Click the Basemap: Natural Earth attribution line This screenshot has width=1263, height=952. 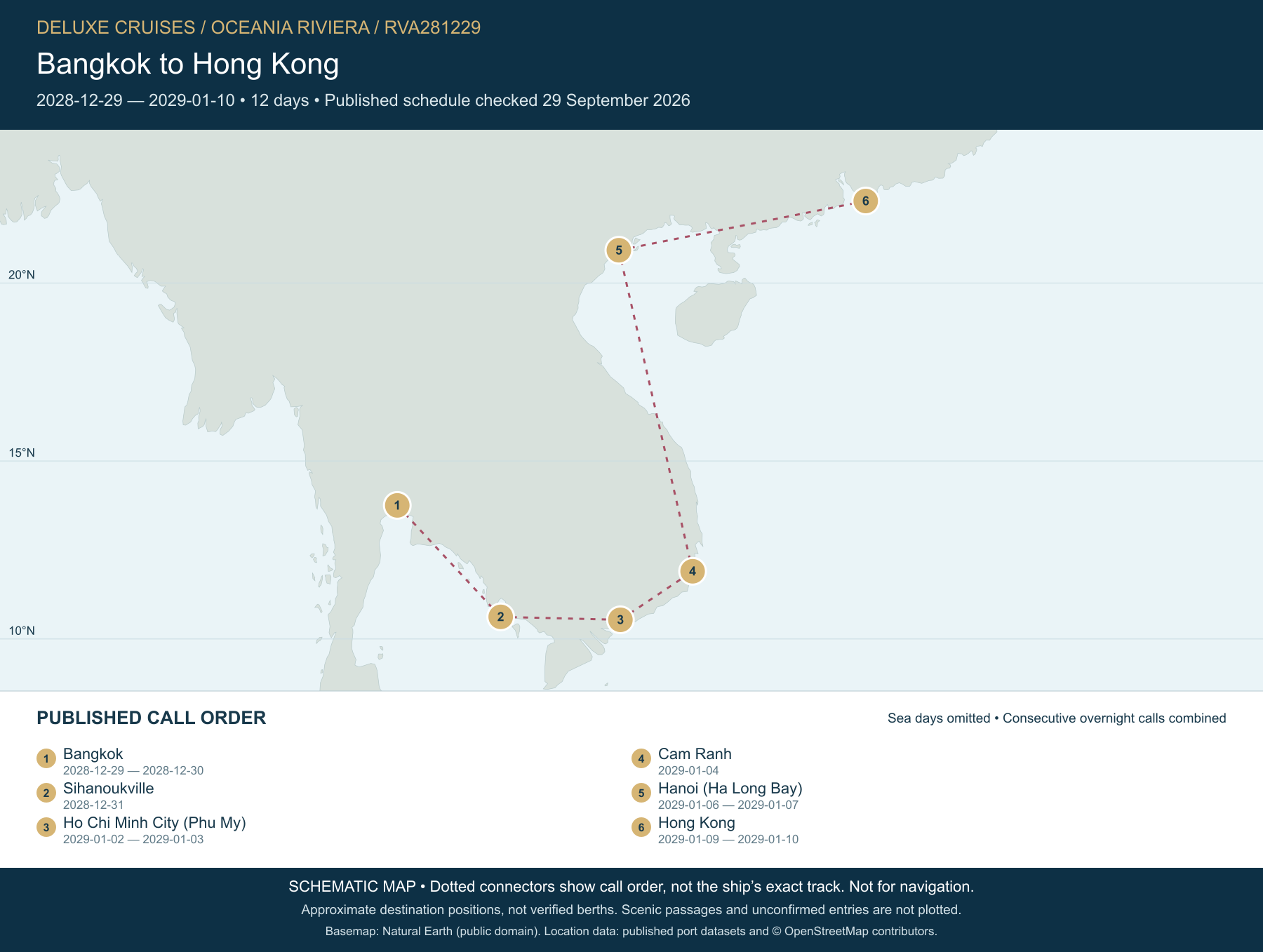pyautogui.click(x=631, y=932)
